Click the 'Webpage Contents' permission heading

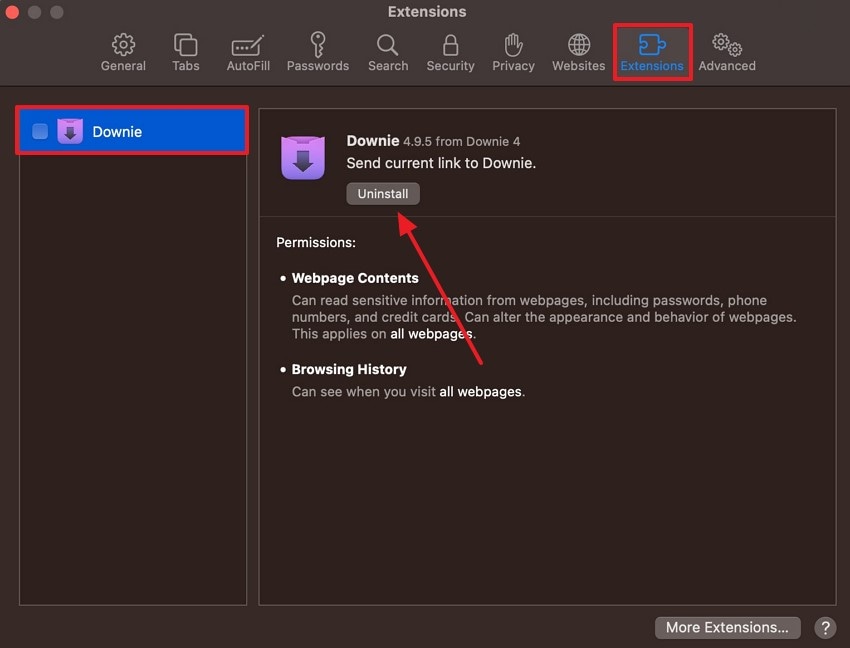[x=355, y=278]
